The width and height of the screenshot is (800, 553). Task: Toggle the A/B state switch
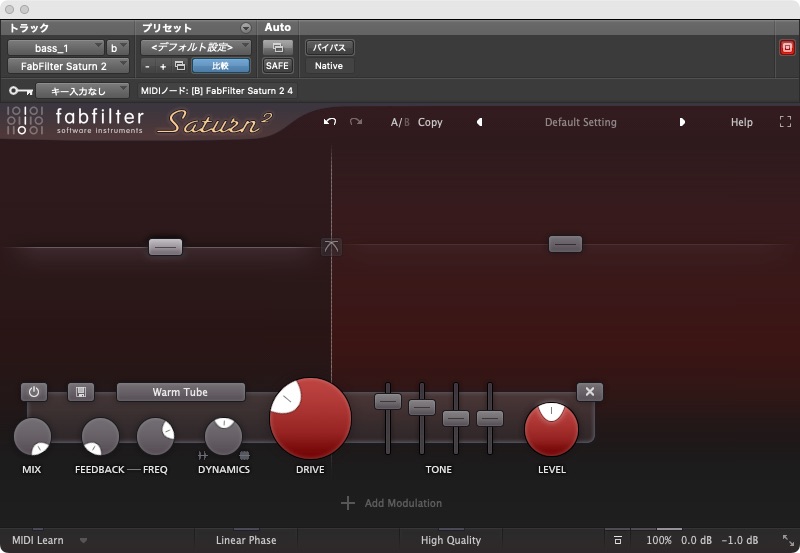click(400, 122)
